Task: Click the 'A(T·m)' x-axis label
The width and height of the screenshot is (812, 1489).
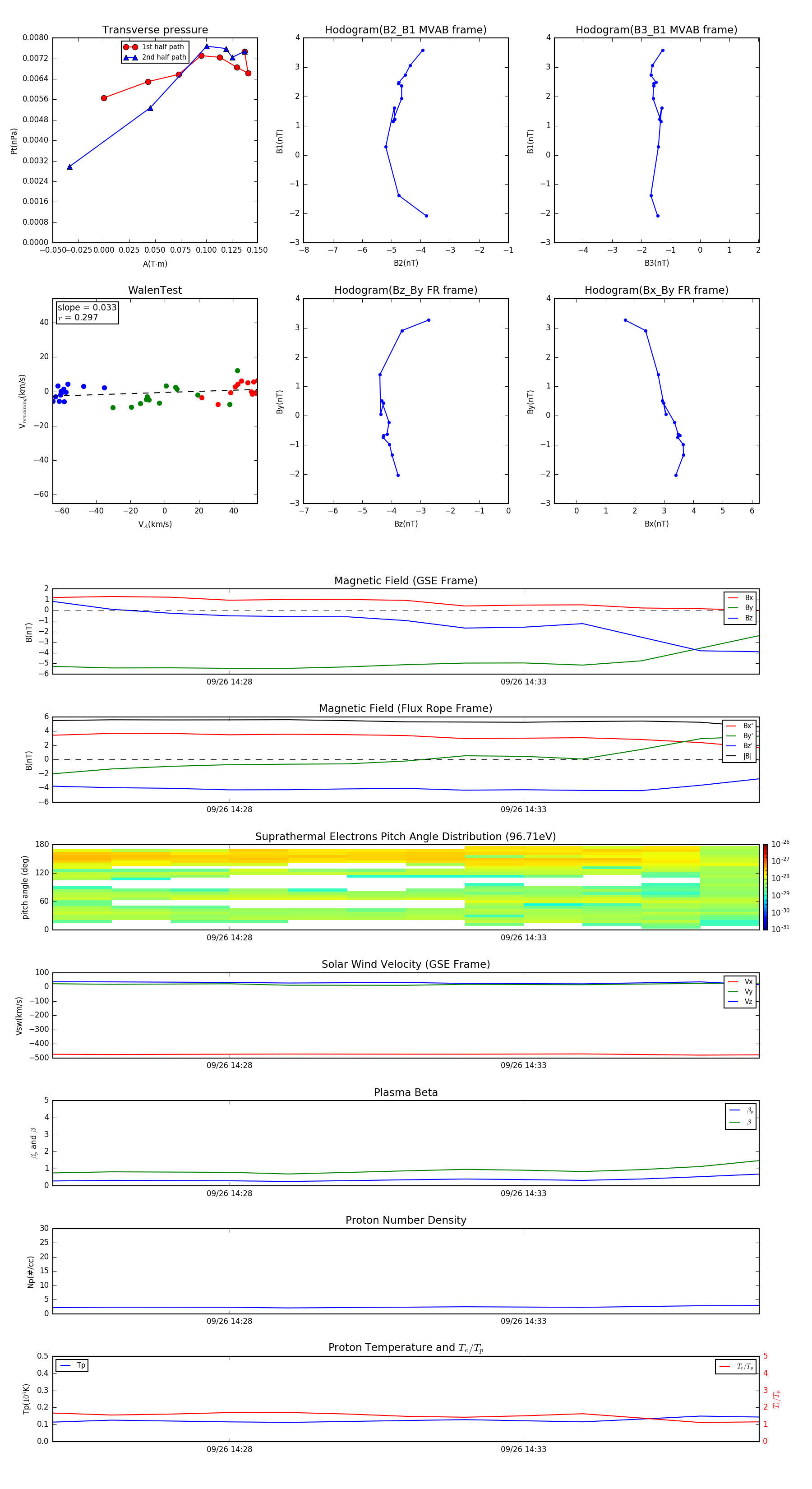Action: point(155,264)
